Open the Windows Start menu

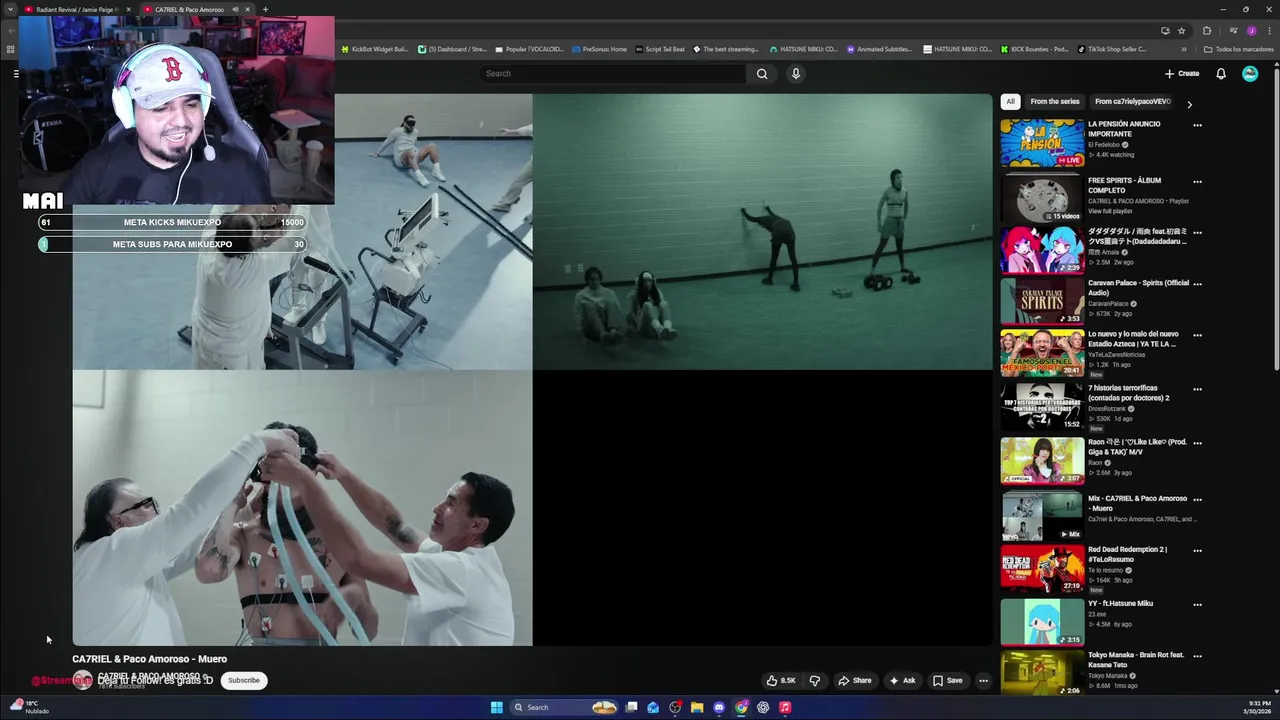(496, 707)
